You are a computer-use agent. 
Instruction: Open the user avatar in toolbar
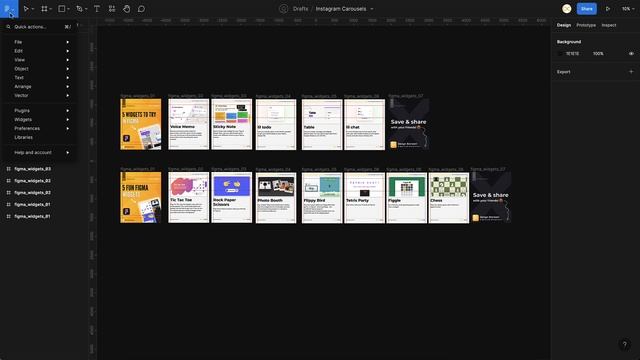(x=567, y=9)
